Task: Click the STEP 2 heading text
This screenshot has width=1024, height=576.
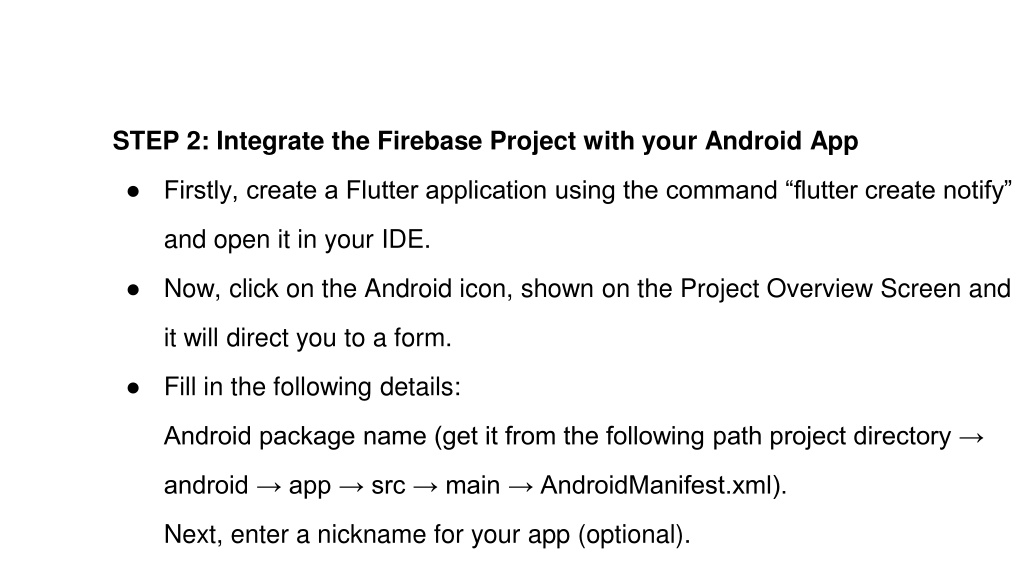Action: tap(485, 141)
